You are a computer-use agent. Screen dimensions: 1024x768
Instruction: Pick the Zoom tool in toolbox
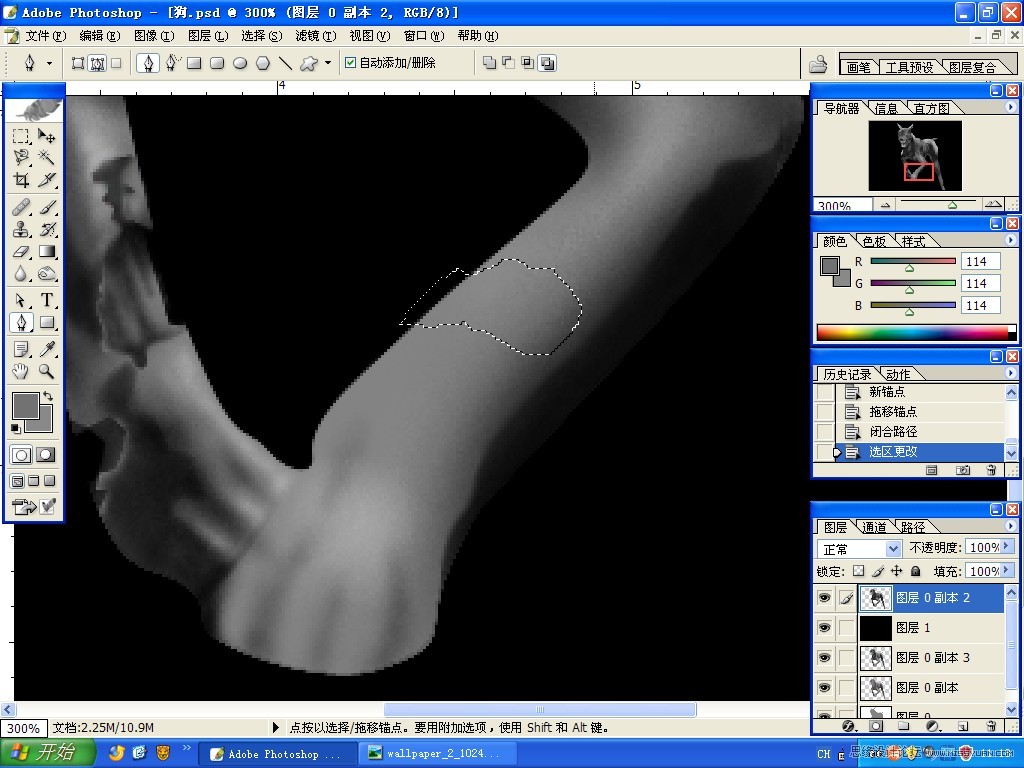(46, 371)
